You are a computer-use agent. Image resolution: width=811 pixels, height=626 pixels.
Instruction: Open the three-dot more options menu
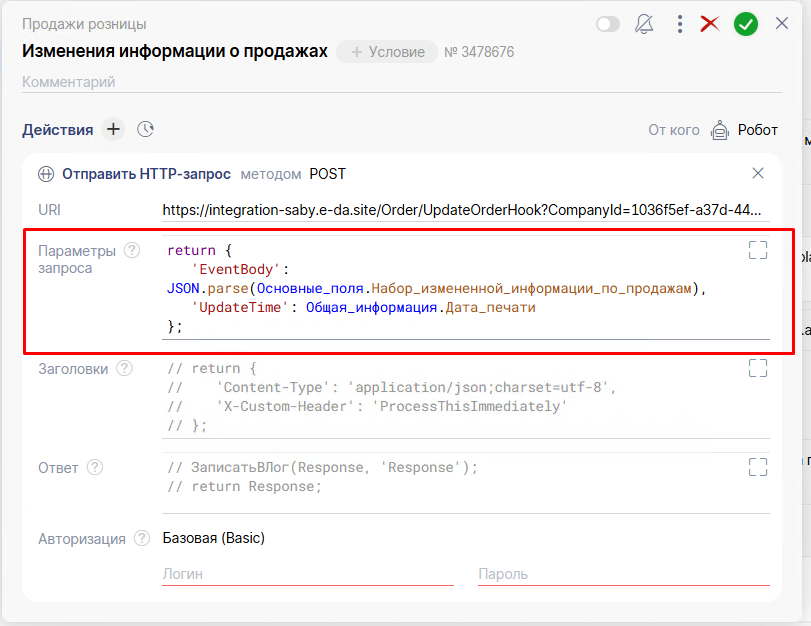(680, 24)
